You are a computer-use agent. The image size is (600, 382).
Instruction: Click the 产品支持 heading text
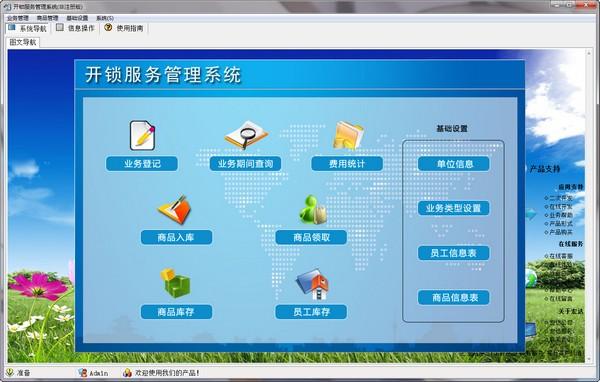pyautogui.click(x=545, y=168)
